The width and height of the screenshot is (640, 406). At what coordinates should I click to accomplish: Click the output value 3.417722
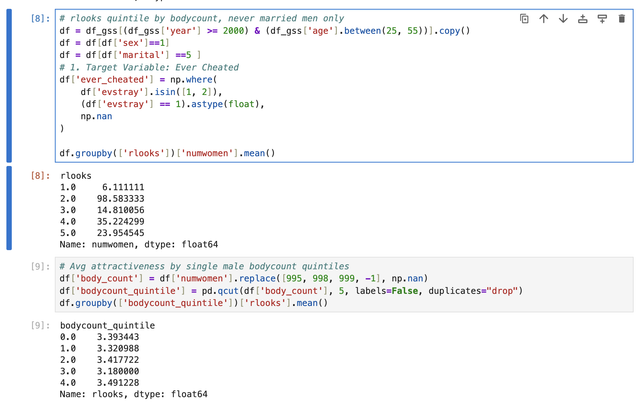pos(118,360)
